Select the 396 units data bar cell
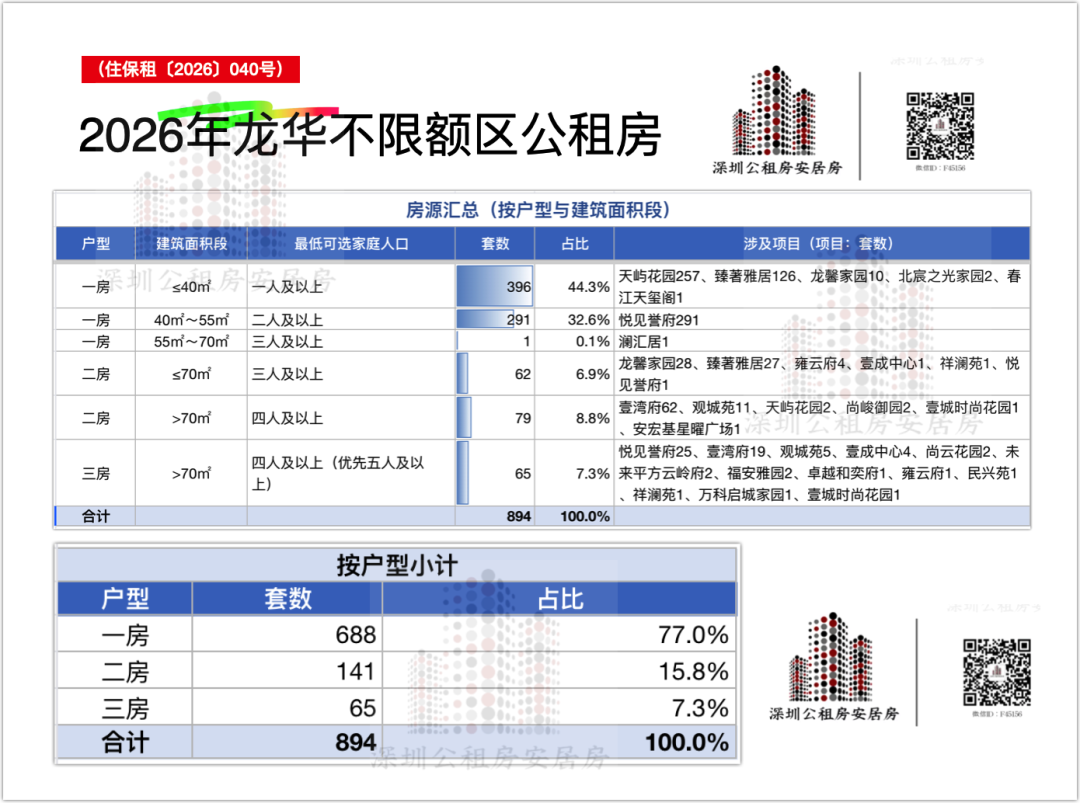This screenshot has width=1080, height=803. pyautogui.click(x=495, y=286)
